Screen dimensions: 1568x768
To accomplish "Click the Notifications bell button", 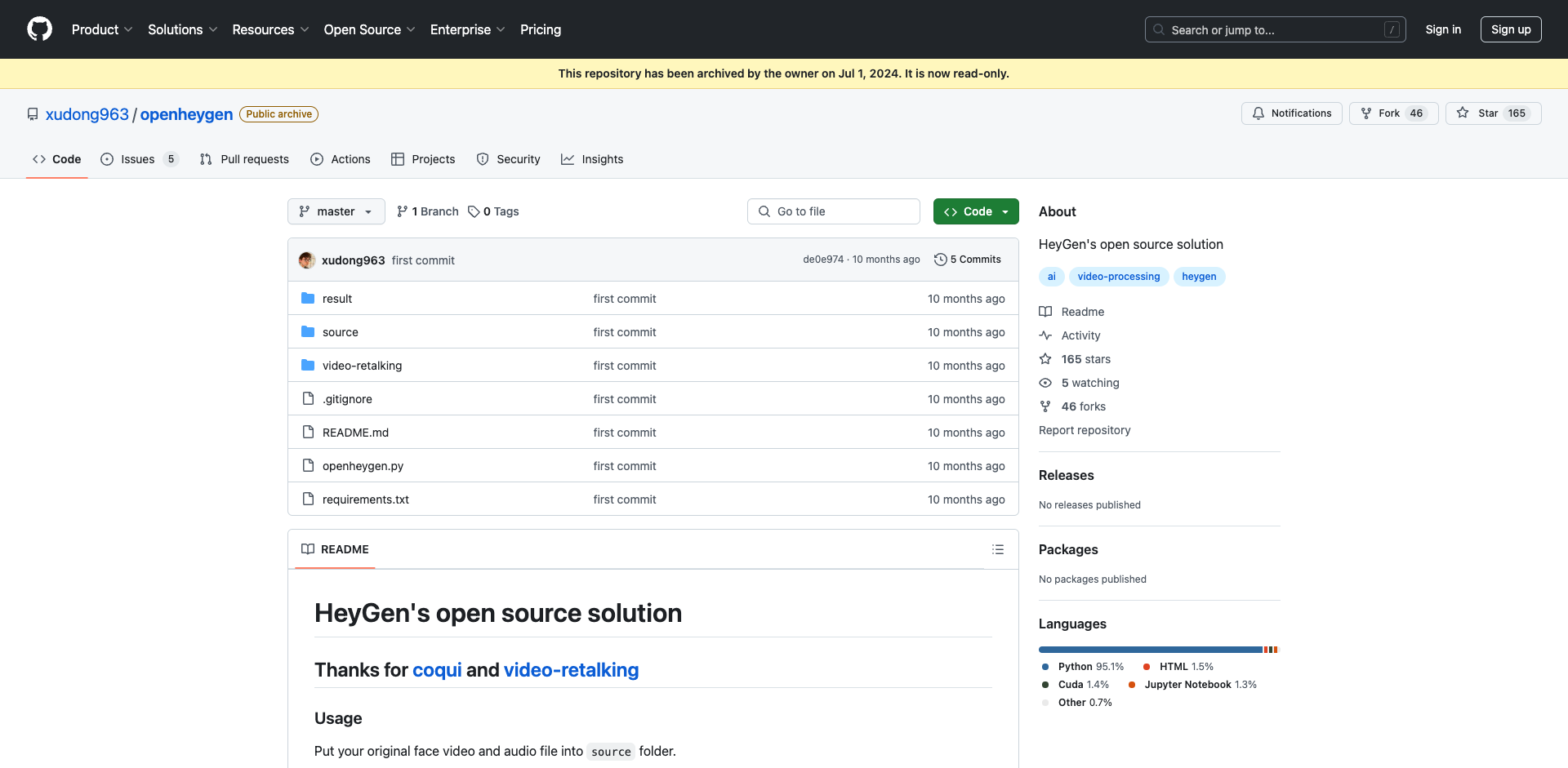I will point(1292,113).
